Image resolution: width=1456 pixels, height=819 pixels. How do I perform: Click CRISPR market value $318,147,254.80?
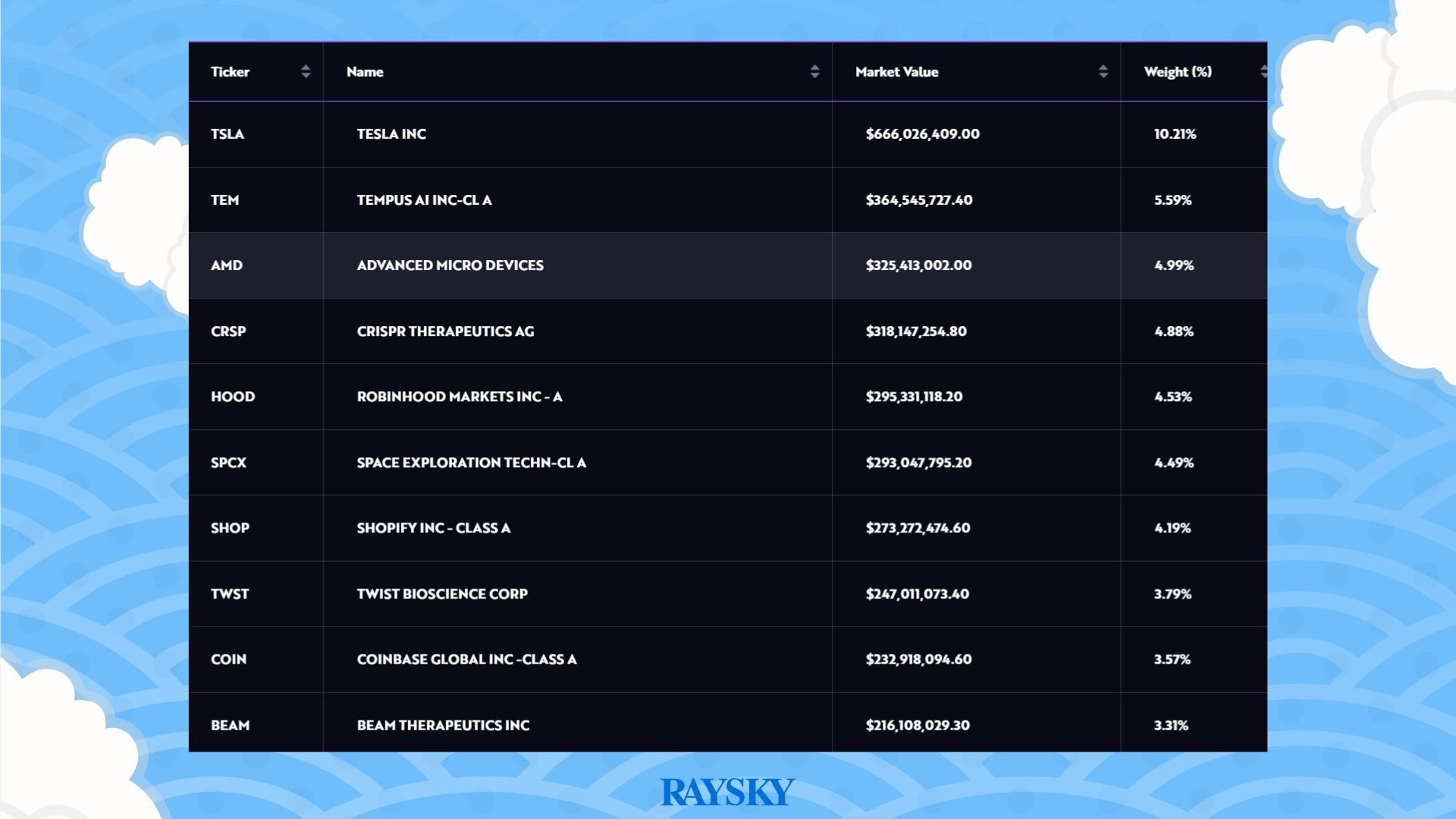tap(916, 331)
